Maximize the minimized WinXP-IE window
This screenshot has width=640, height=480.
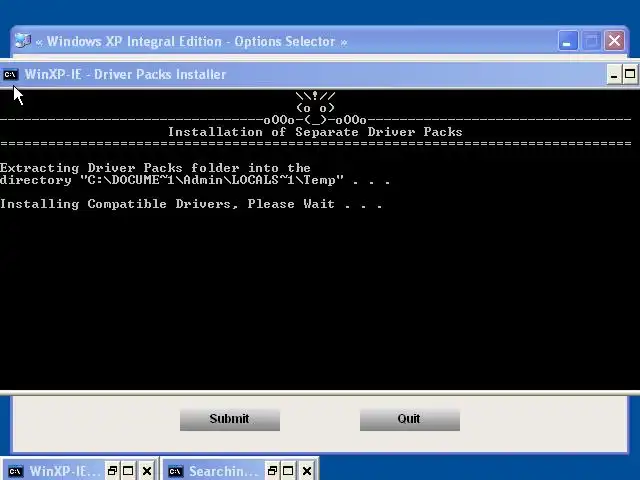click(x=128, y=471)
